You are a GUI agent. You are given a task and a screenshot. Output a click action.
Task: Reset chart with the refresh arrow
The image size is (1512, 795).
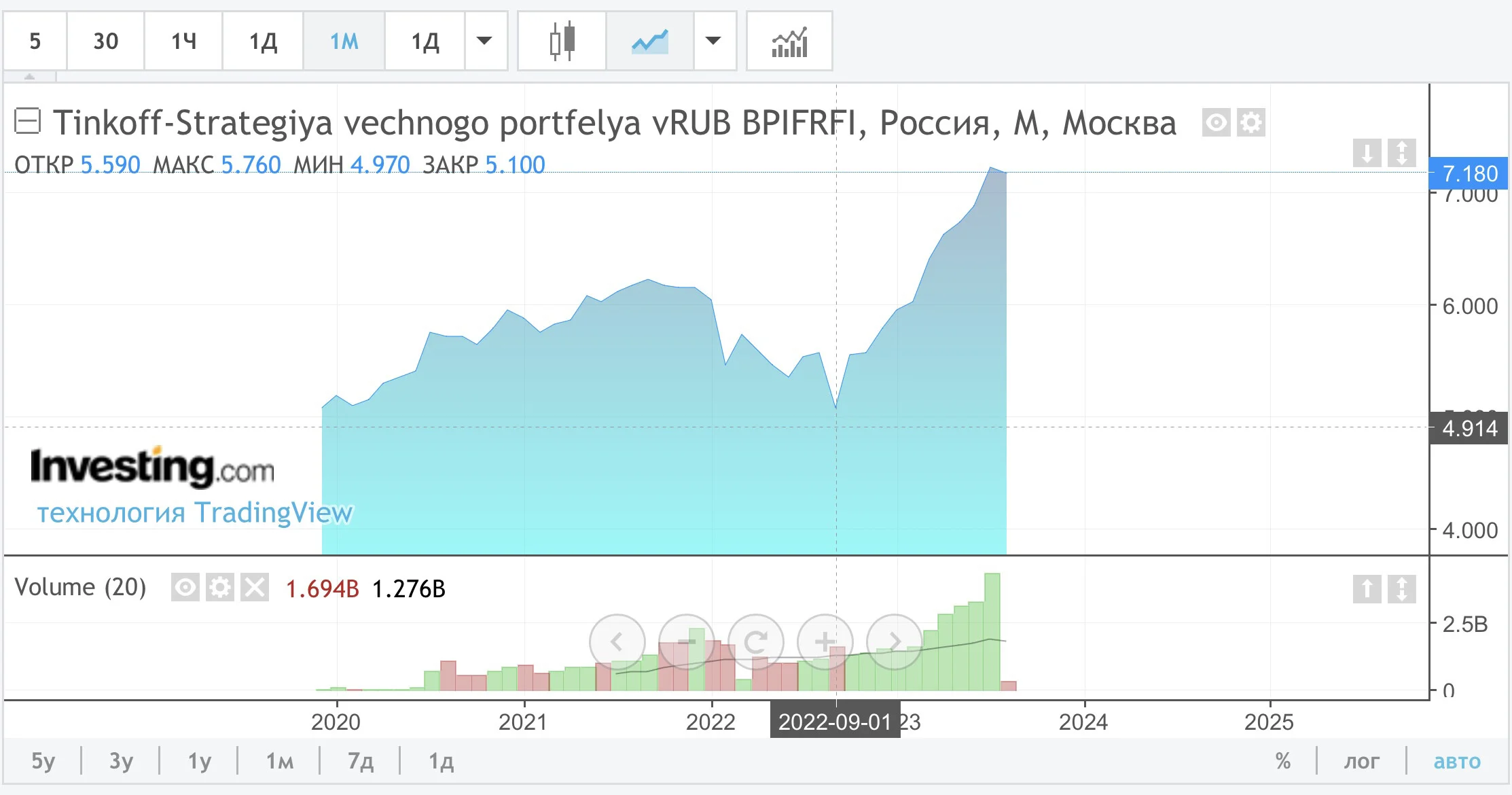point(756,641)
